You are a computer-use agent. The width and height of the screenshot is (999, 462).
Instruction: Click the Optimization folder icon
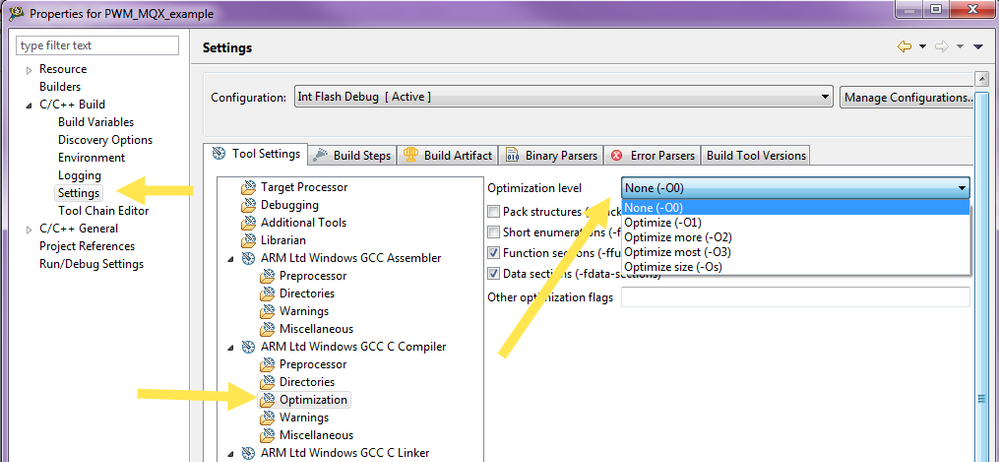[x=267, y=400]
